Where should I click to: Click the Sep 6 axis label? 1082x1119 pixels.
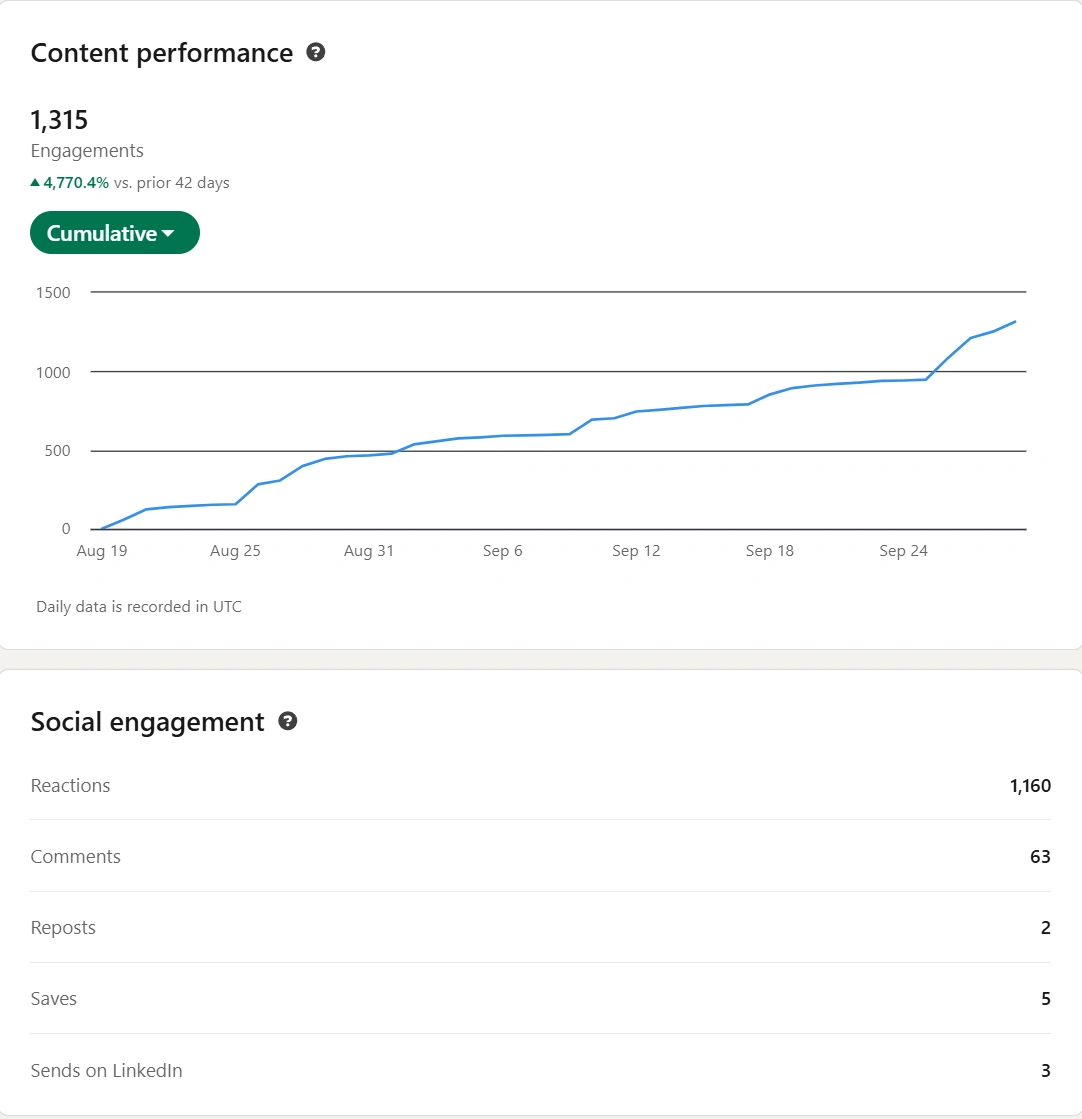click(502, 551)
